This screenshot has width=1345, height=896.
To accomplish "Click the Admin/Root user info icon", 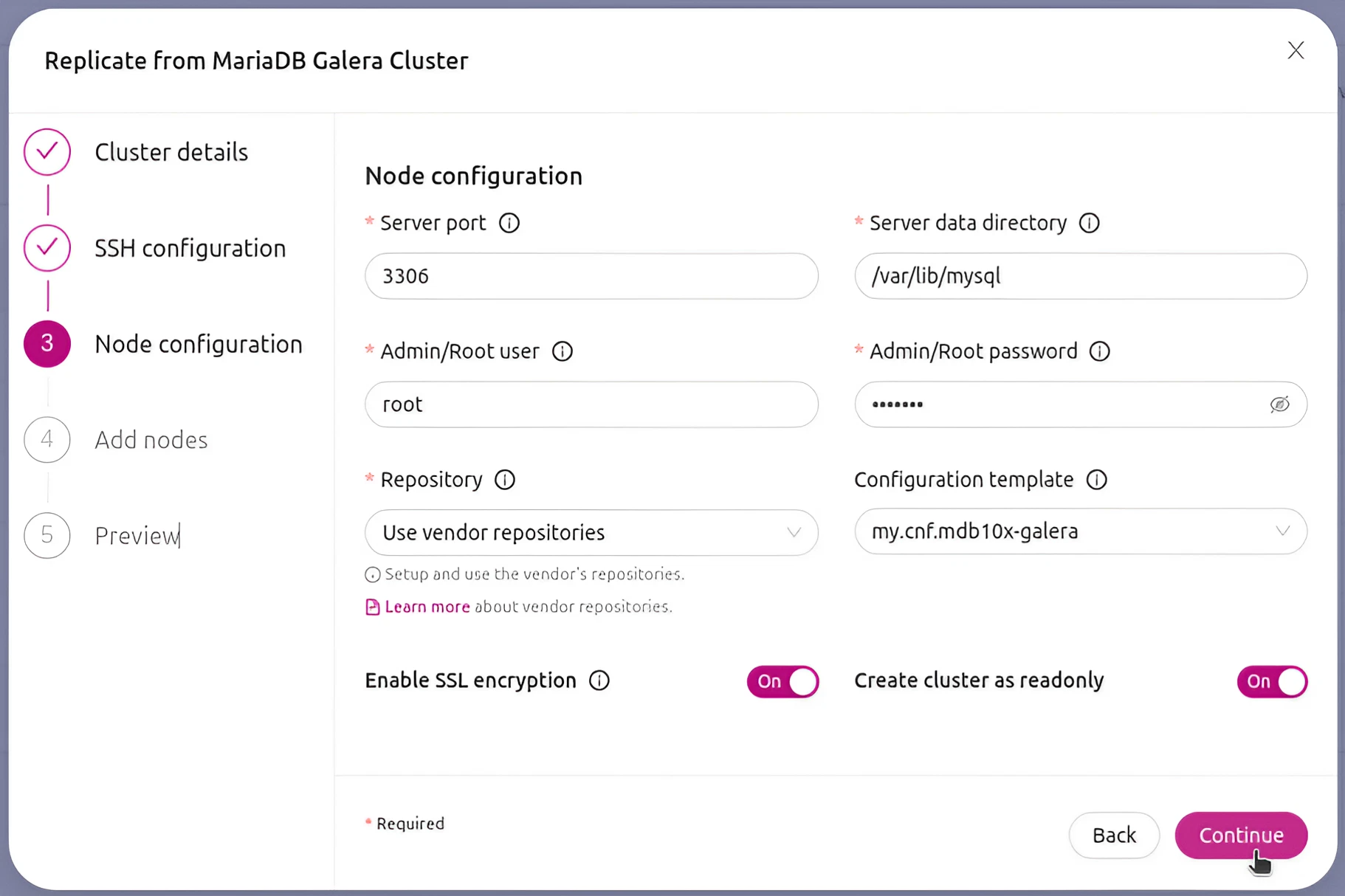I will pos(563,351).
